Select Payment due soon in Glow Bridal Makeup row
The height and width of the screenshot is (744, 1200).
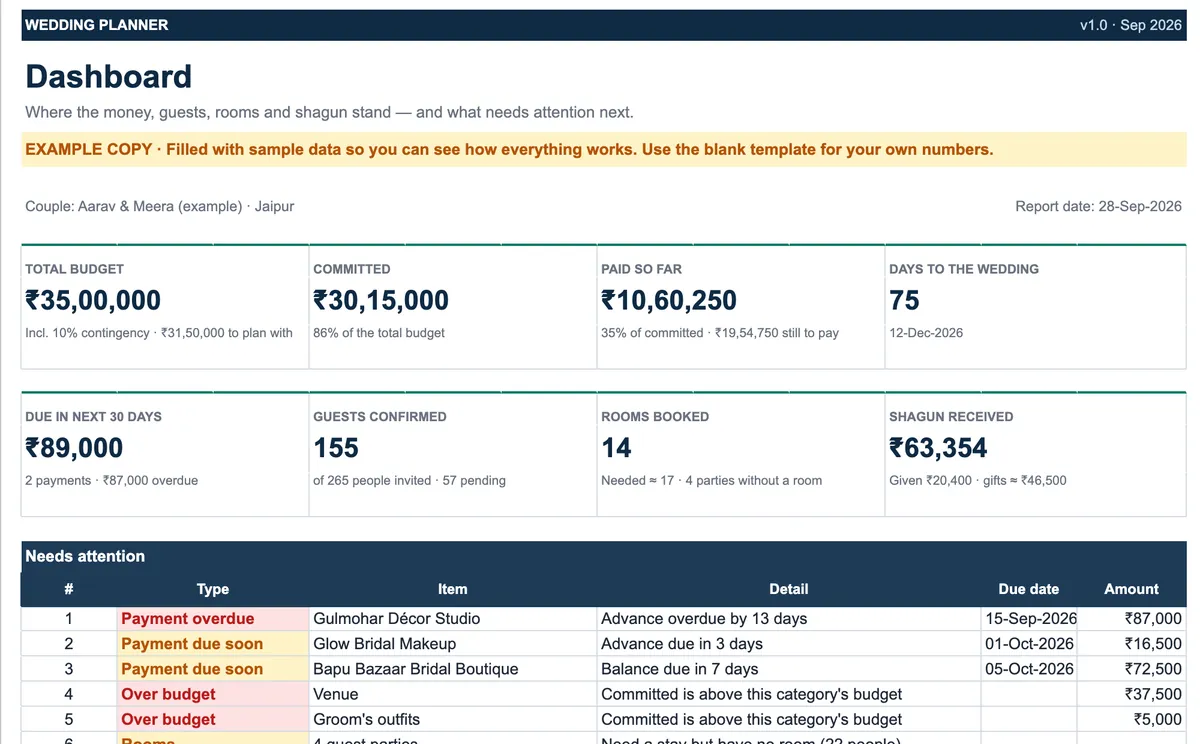point(213,644)
